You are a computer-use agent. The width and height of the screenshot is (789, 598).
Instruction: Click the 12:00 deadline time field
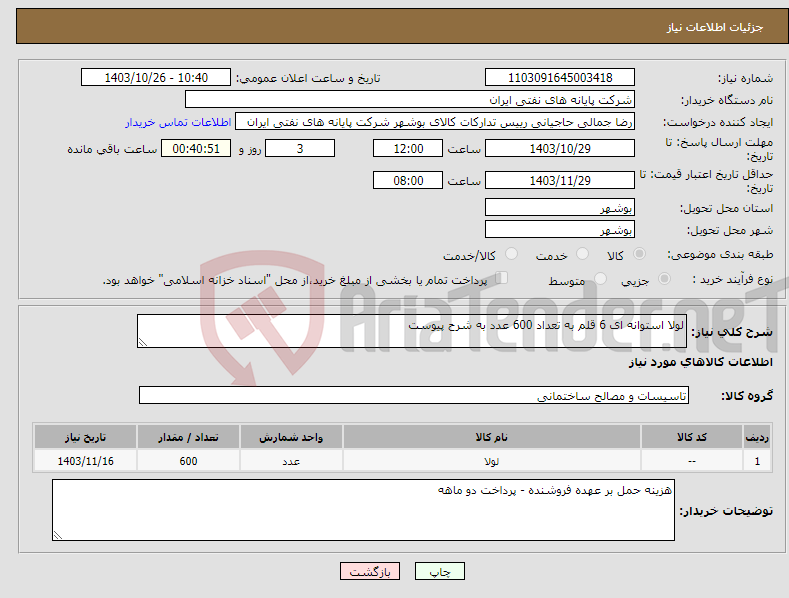(408, 148)
